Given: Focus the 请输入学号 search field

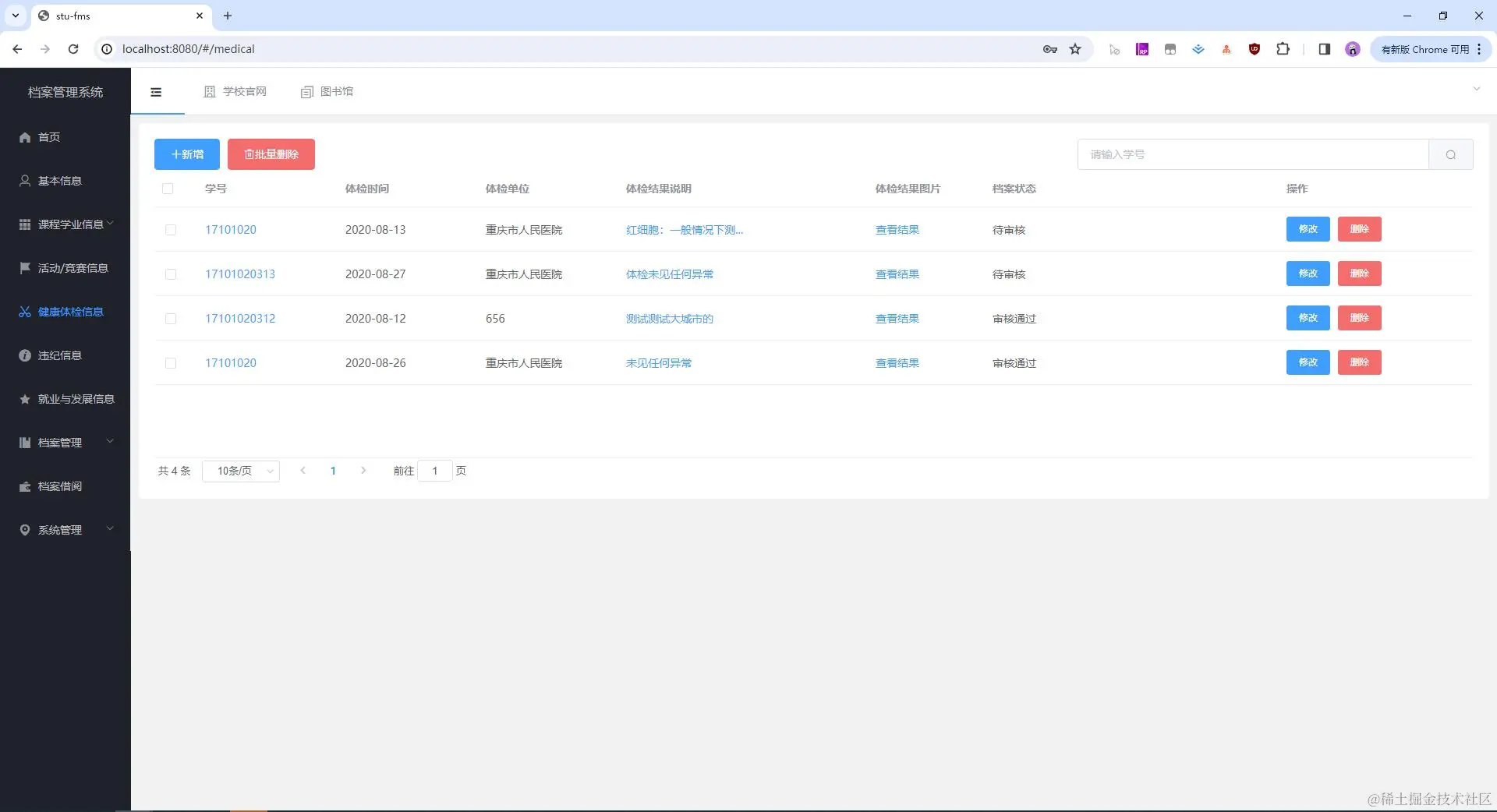Looking at the screenshot, I should click(1253, 154).
